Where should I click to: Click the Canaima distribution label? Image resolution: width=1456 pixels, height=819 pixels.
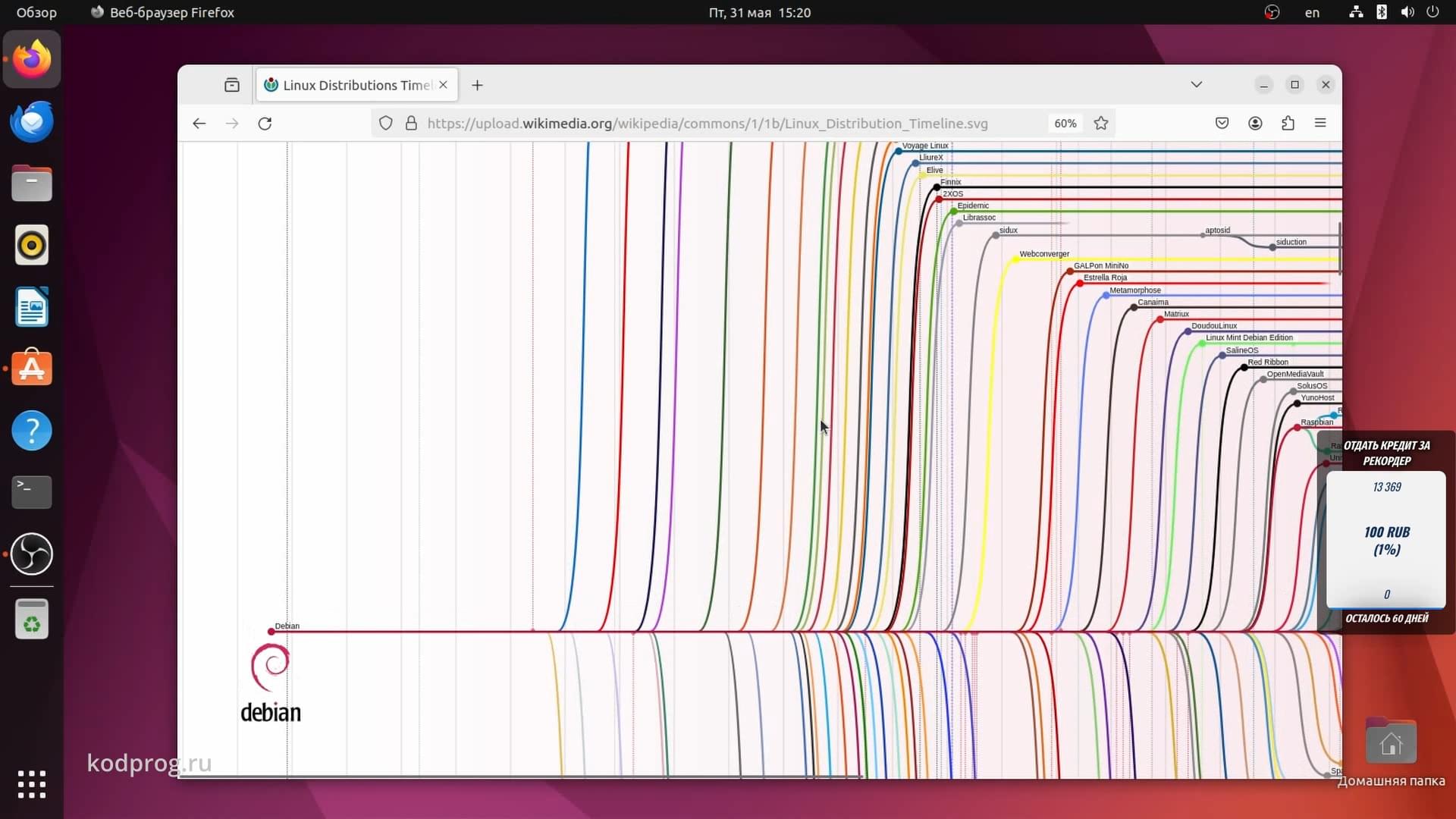(1153, 302)
